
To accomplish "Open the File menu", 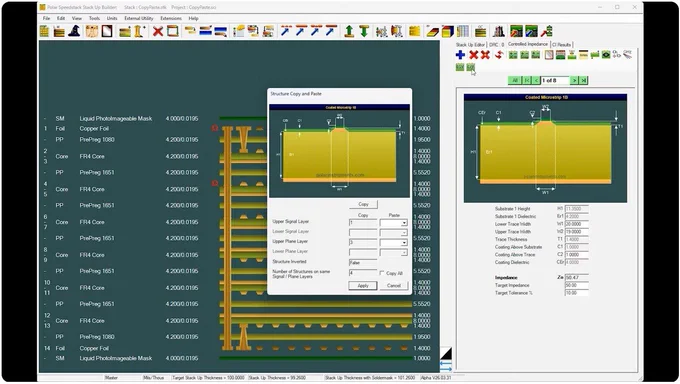I will 46,18.
